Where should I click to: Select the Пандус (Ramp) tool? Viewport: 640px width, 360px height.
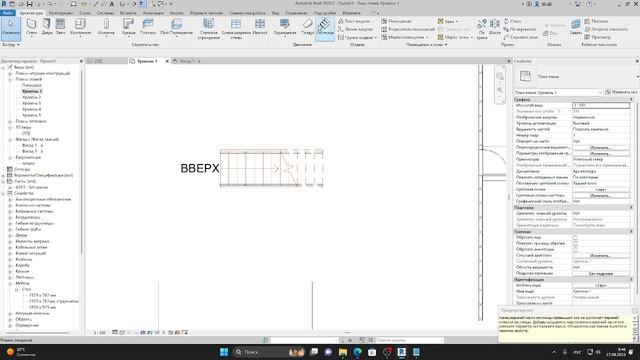click(x=307, y=27)
